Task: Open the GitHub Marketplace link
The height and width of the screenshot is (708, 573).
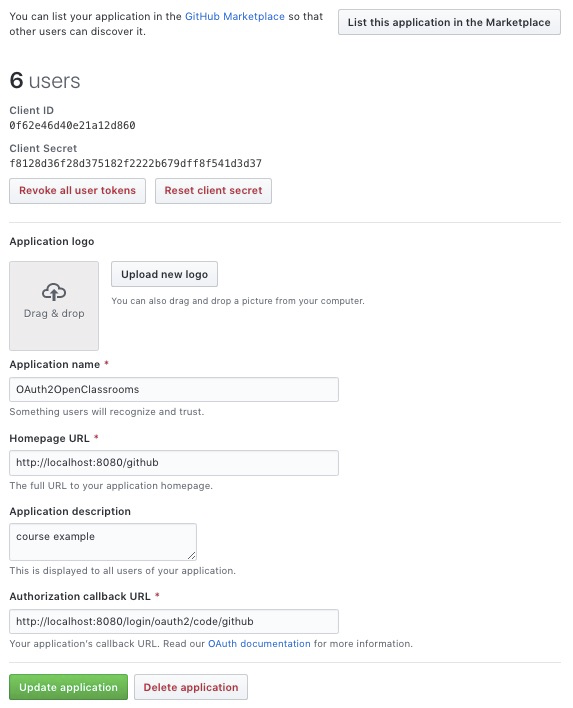Action: (235, 16)
